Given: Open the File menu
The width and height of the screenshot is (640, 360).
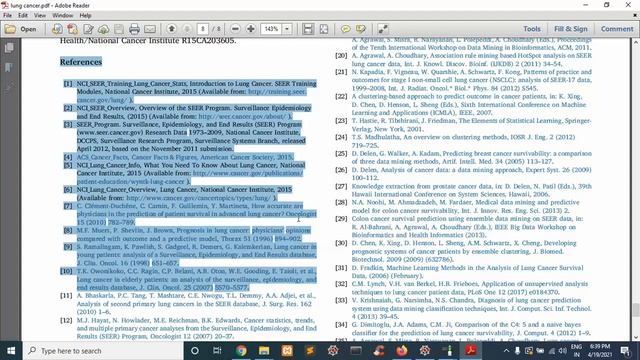Looking at the screenshot, I should click(x=7, y=16).
